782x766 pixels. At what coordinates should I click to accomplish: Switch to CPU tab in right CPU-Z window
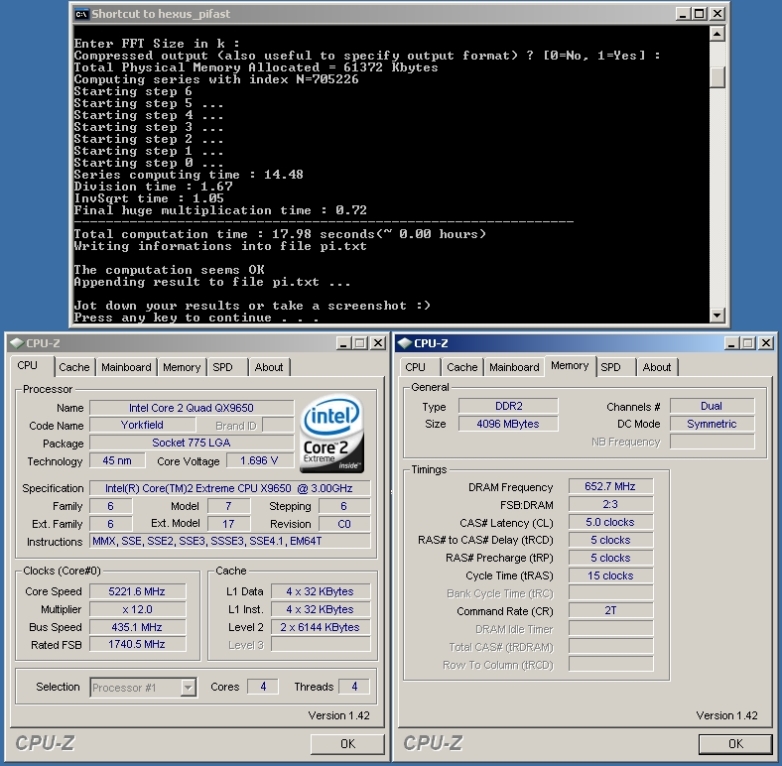(415, 367)
